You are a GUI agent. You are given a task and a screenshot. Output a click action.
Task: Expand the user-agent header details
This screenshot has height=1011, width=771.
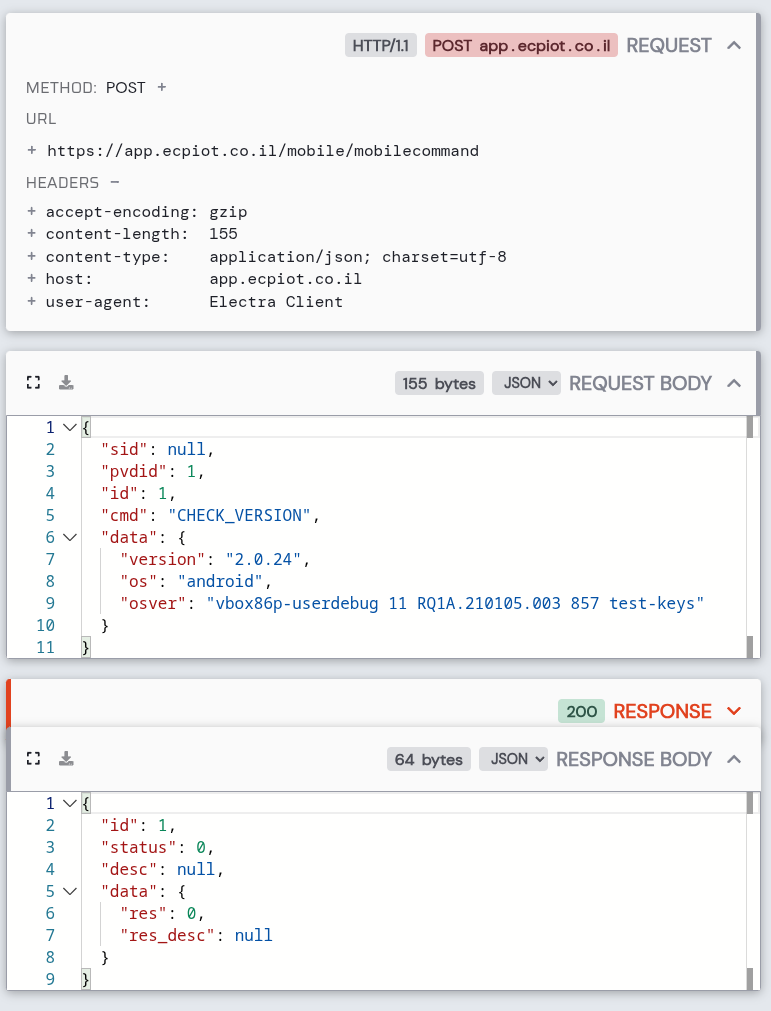click(x=31, y=301)
